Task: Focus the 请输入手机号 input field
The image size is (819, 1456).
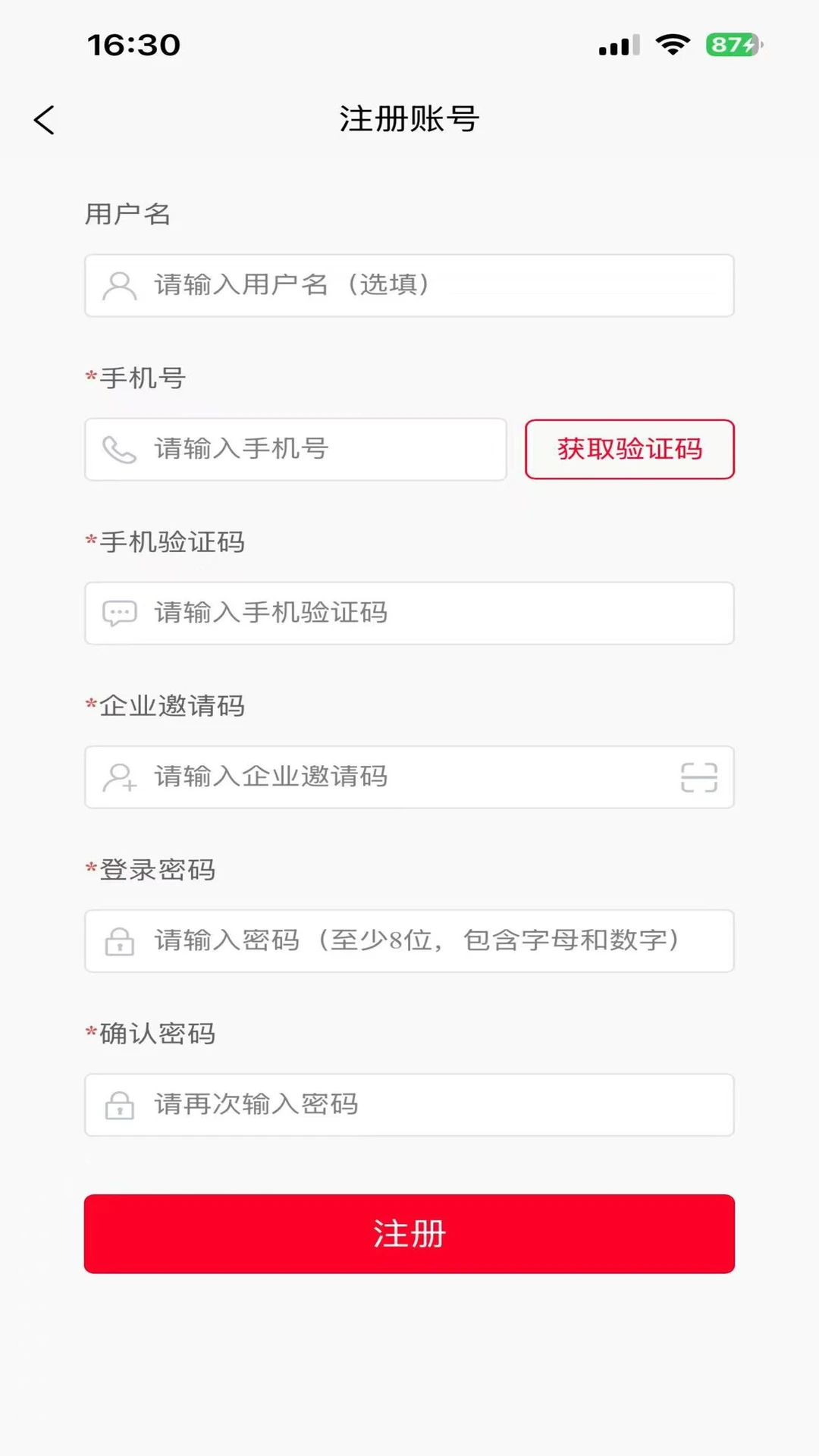Action: click(x=296, y=449)
